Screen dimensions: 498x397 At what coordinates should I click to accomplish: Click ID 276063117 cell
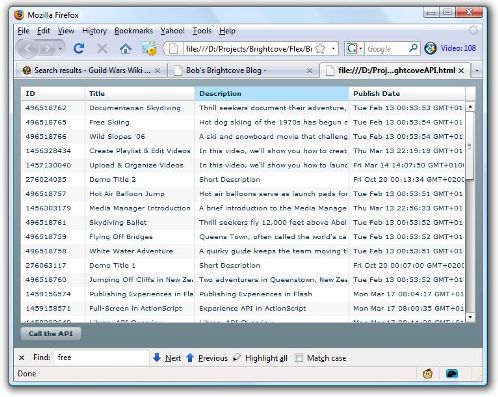(x=46, y=265)
